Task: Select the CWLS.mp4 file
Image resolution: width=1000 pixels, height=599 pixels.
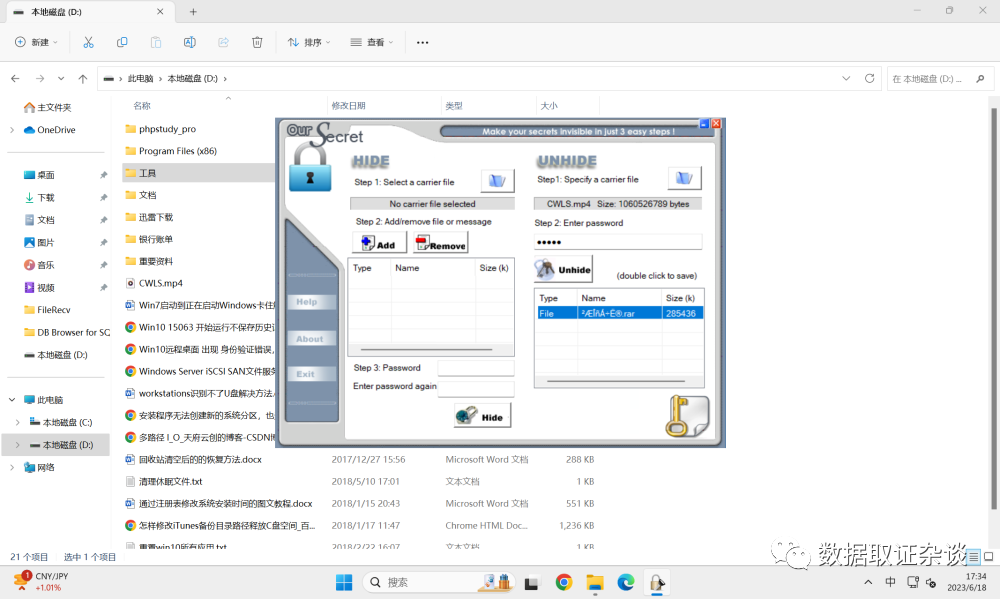Action: (x=154, y=283)
